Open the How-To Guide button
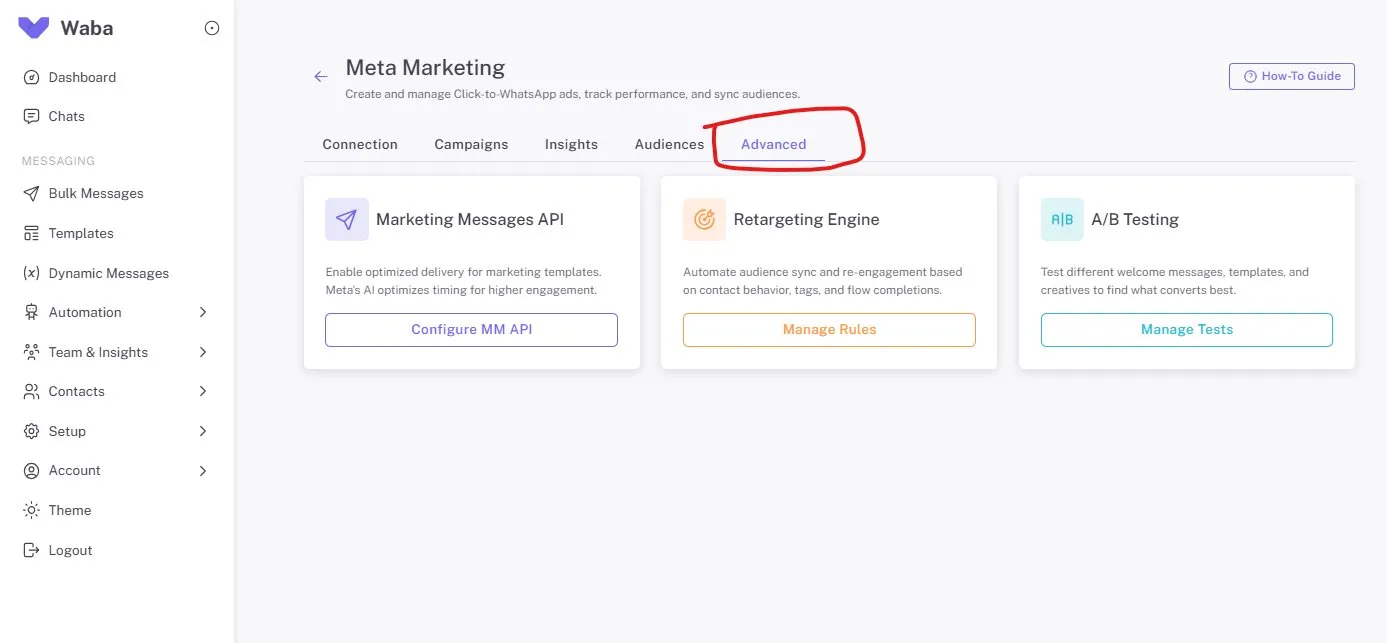Image resolution: width=1387 pixels, height=643 pixels. [x=1291, y=76]
